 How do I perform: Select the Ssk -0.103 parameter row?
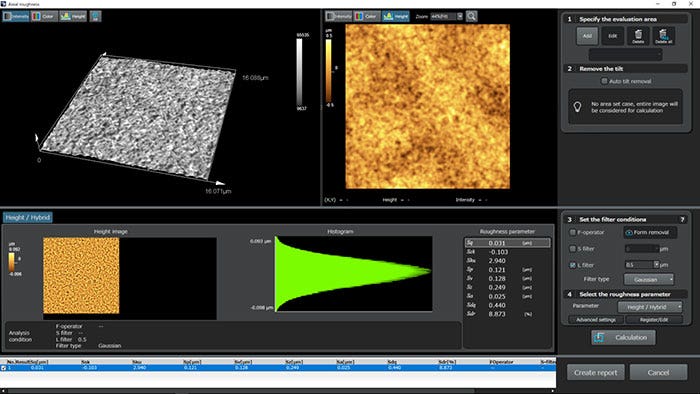point(507,252)
